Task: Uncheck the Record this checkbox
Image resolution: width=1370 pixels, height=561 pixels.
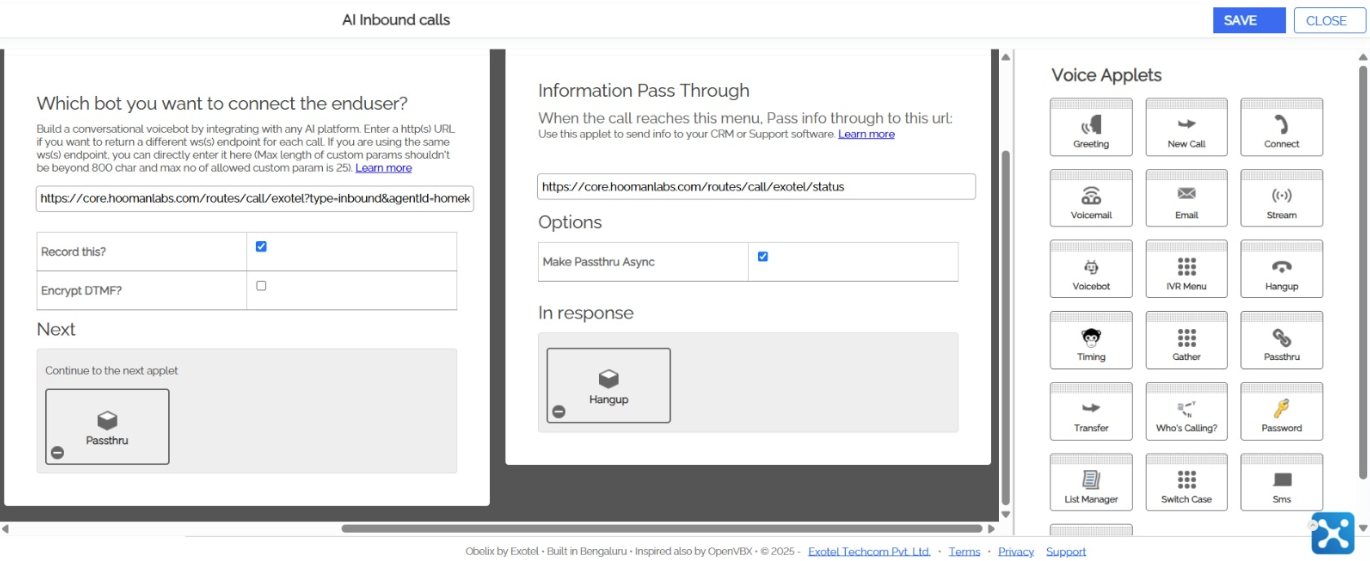Action: pos(261,247)
